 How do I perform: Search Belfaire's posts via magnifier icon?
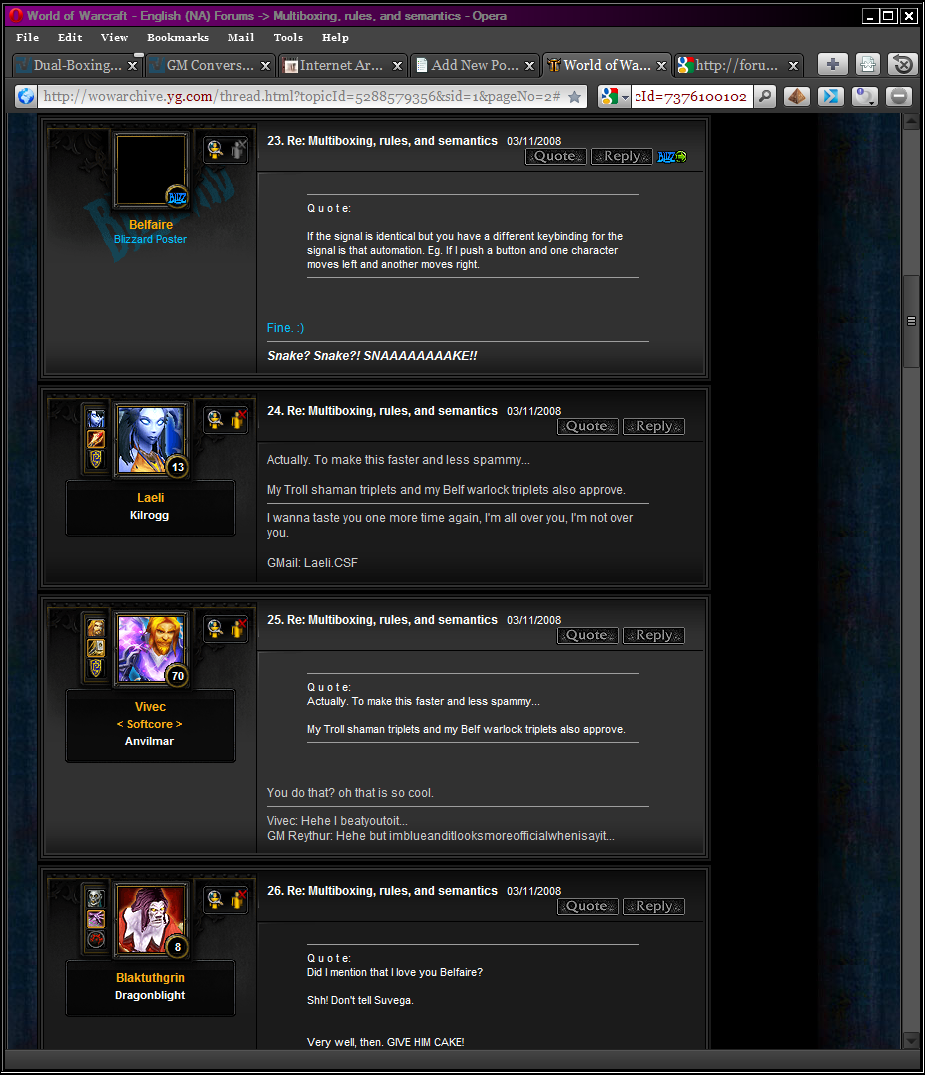(x=215, y=149)
